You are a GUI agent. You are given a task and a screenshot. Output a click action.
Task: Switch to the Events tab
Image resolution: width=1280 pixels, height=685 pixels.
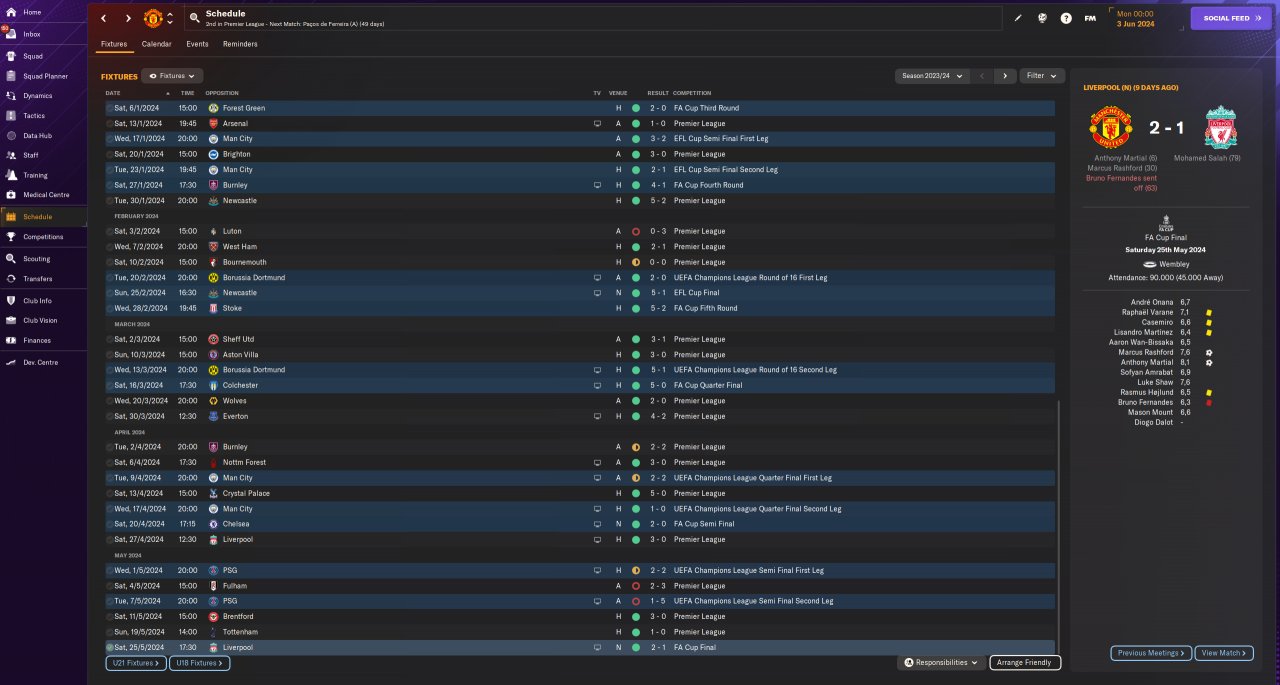(197, 44)
